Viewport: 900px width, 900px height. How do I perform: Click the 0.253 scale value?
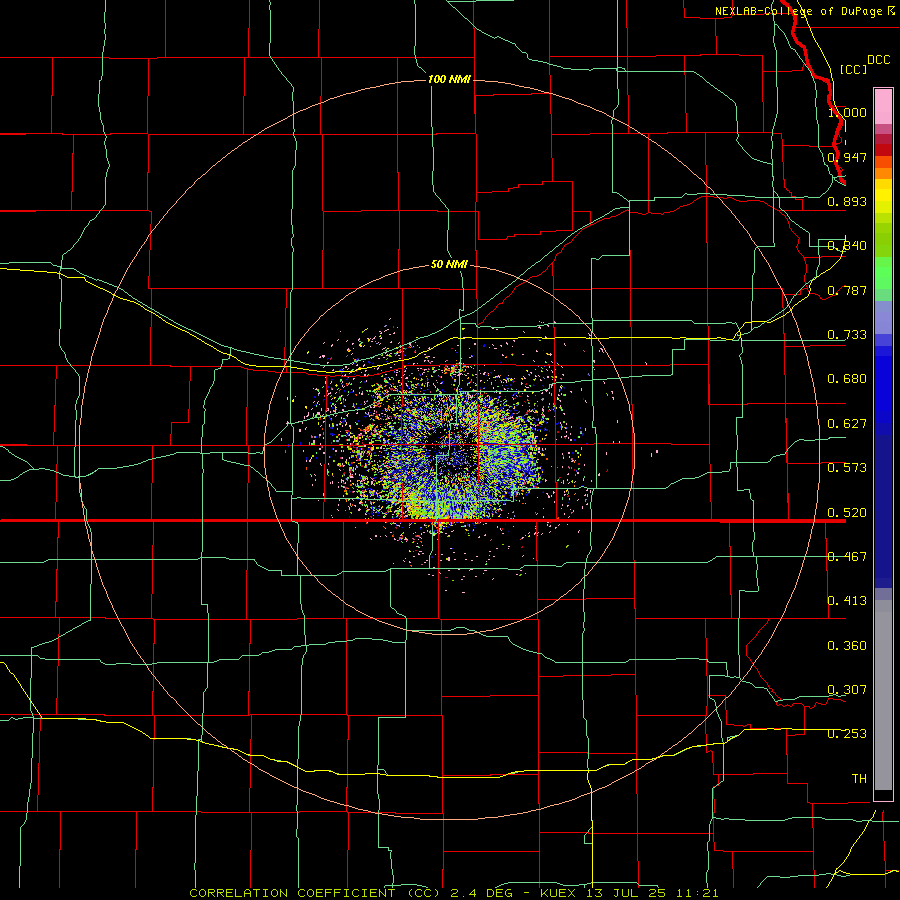tap(847, 734)
